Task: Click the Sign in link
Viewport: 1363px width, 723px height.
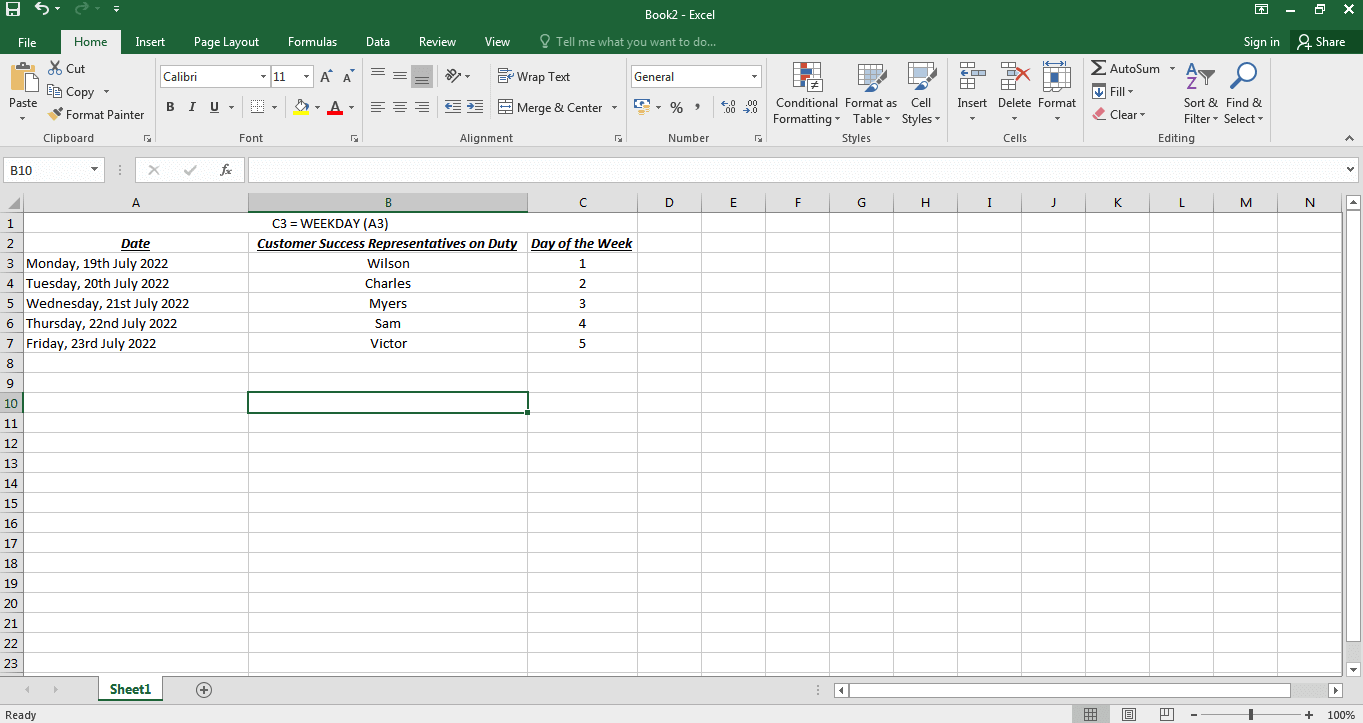Action: pyautogui.click(x=1261, y=42)
